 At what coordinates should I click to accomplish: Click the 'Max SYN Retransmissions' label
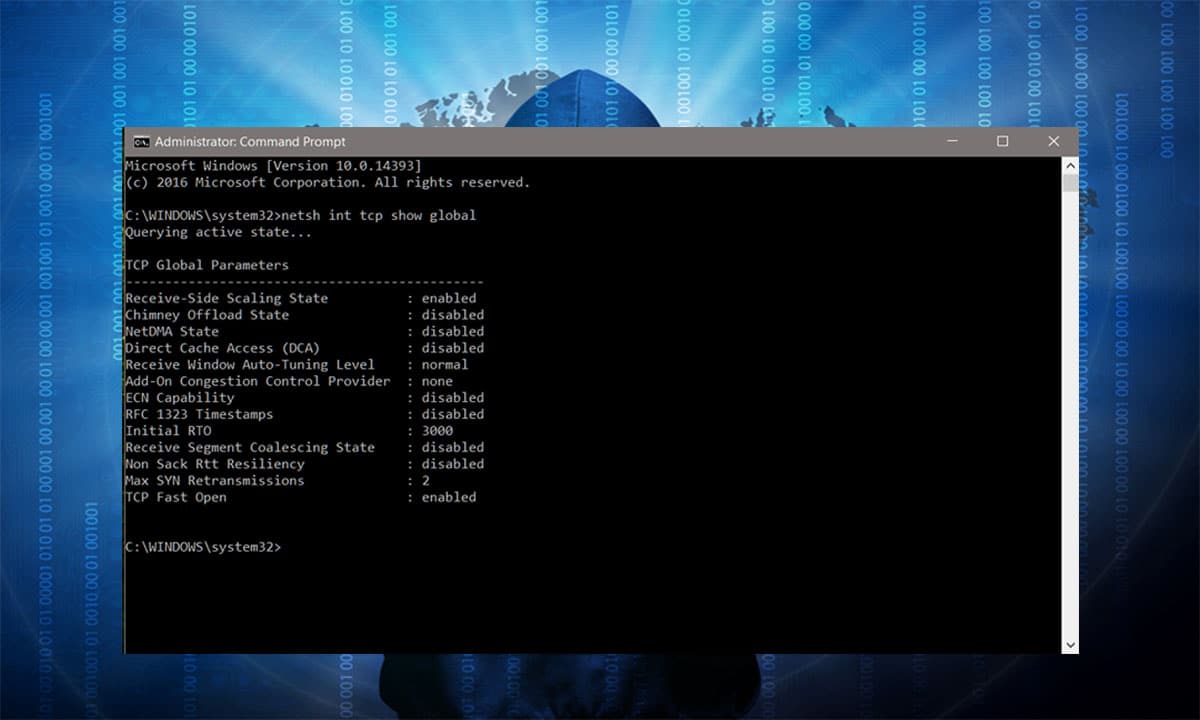click(x=215, y=480)
